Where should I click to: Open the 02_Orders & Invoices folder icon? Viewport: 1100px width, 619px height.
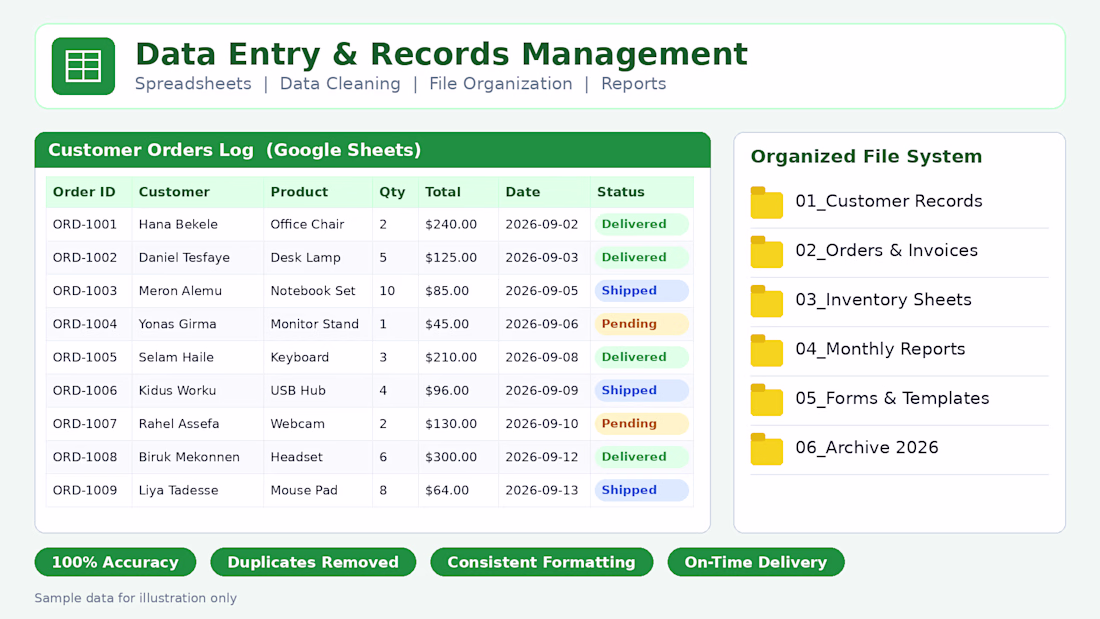click(766, 252)
